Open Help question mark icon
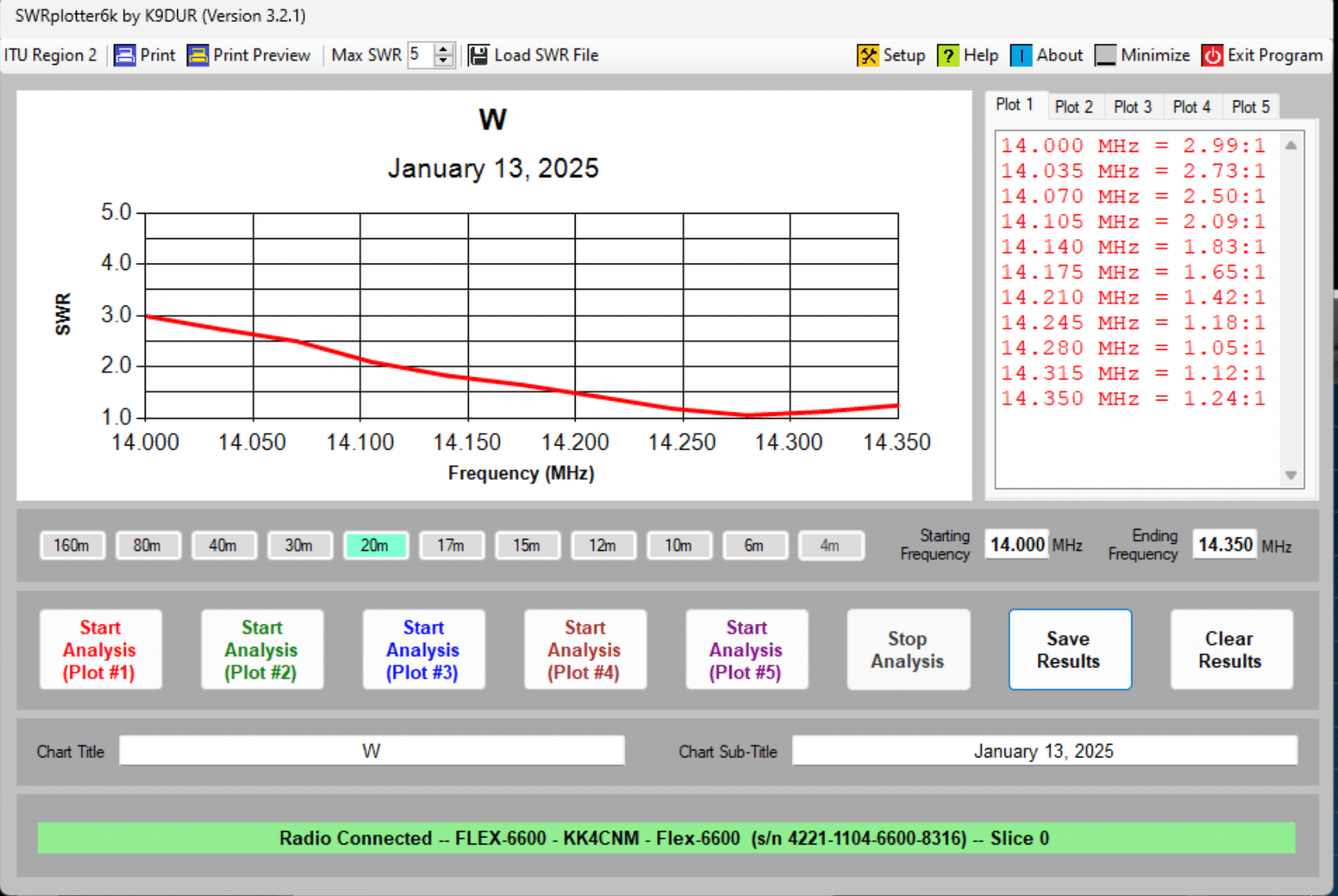Screen dimensions: 1338x896 [x=948, y=55]
